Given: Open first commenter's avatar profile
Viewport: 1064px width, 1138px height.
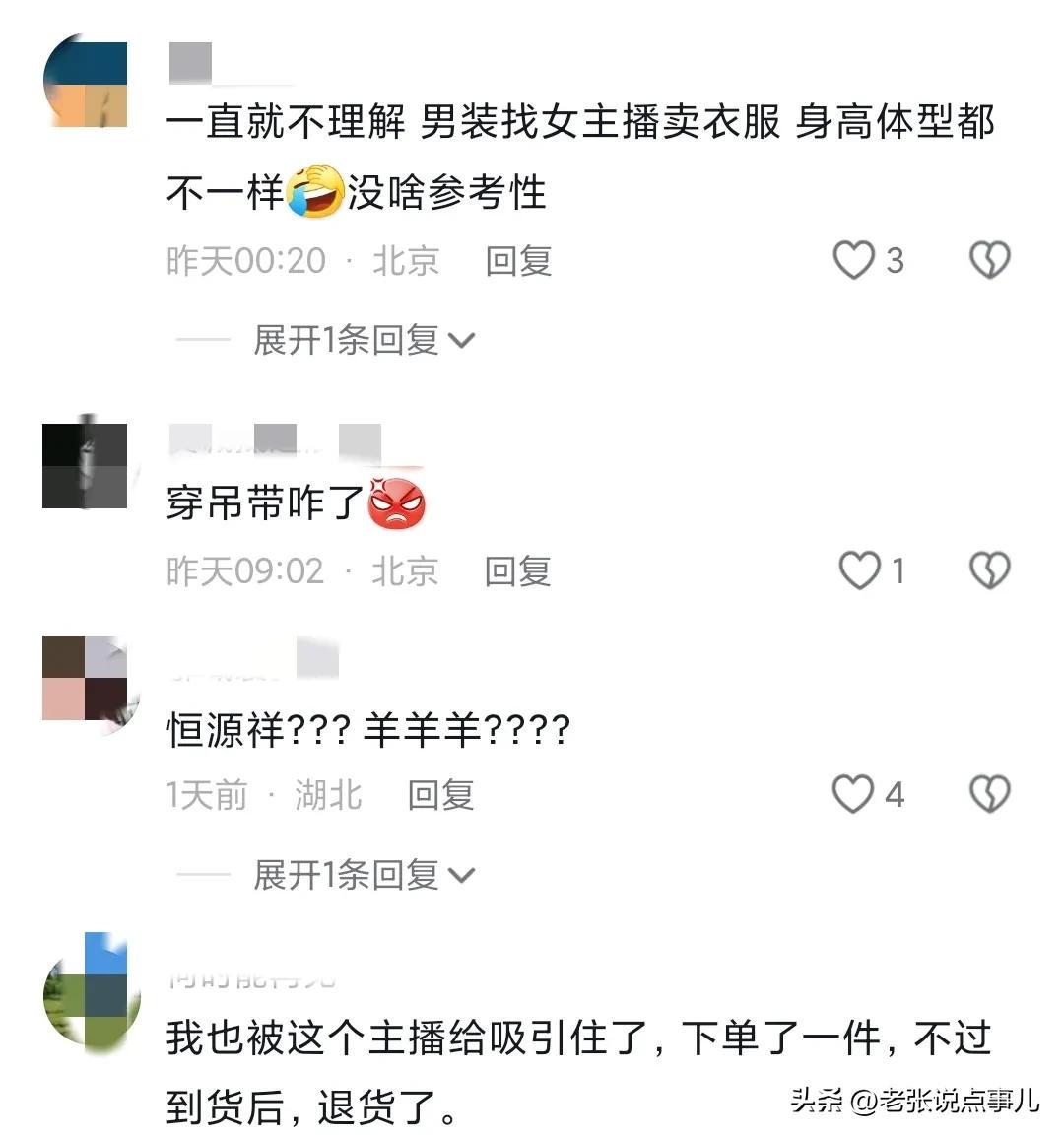Looking at the screenshot, I should [x=86, y=81].
